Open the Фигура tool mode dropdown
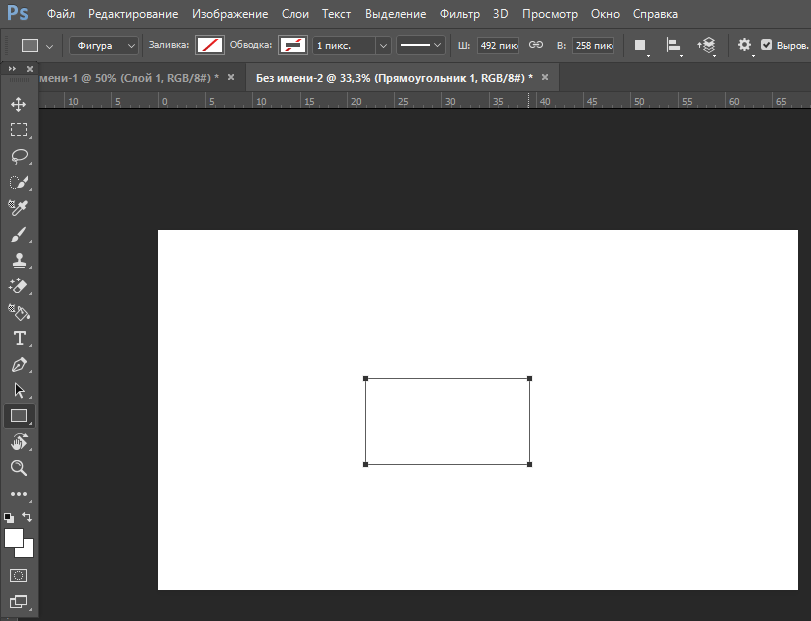The width and height of the screenshot is (811, 621). [103, 46]
